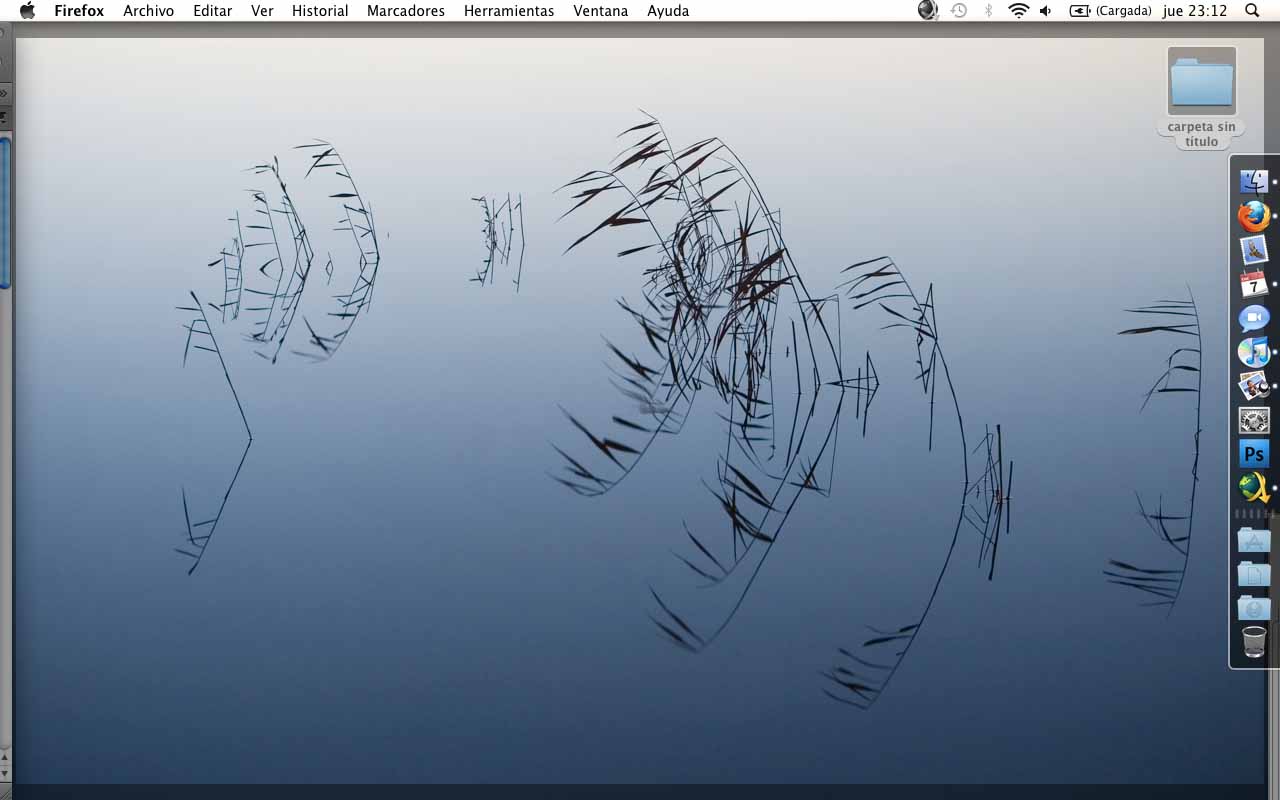Open the Ventana menu
1280x800 pixels.
(601, 11)
